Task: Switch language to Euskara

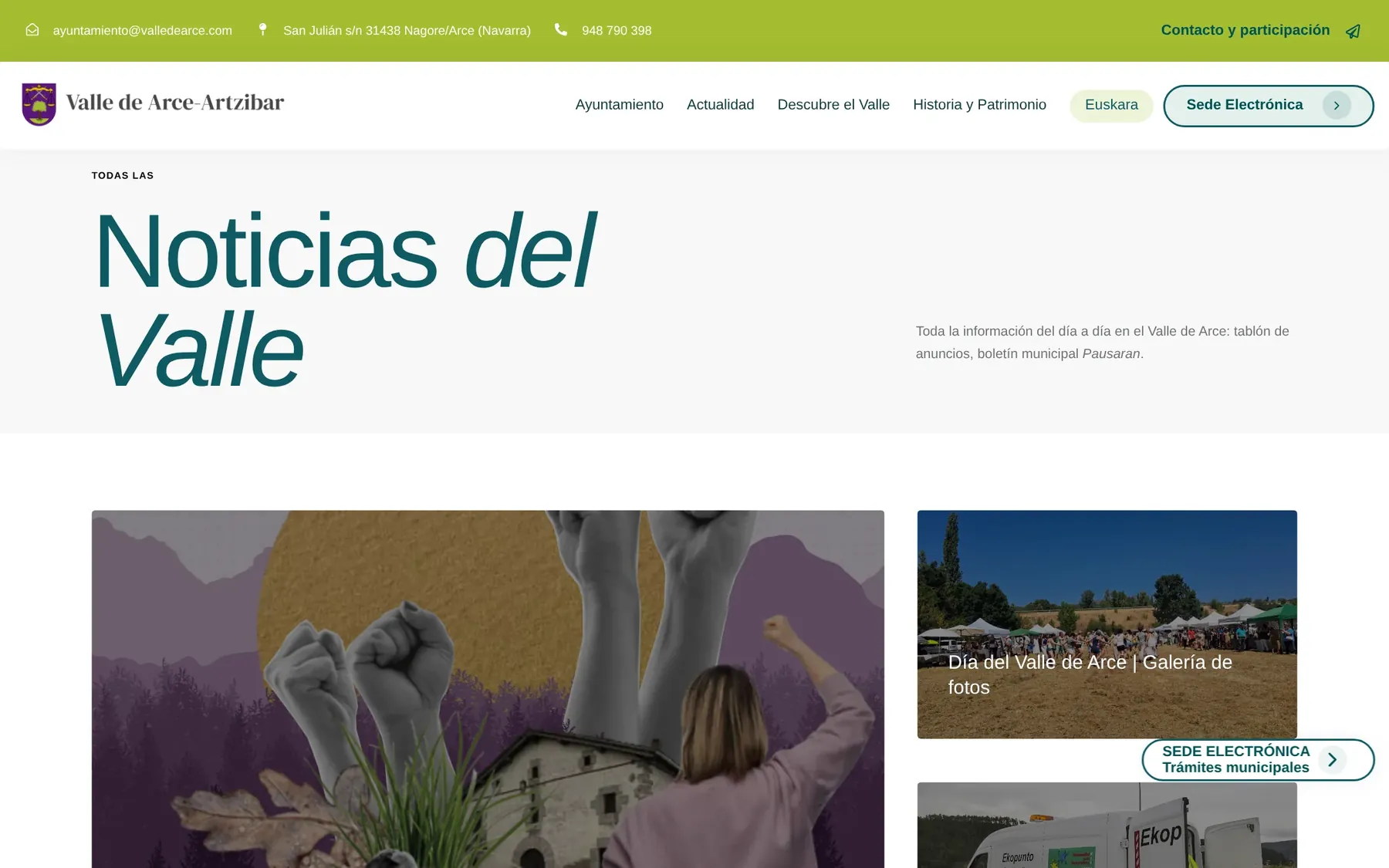Action: tap(1111, 105)
